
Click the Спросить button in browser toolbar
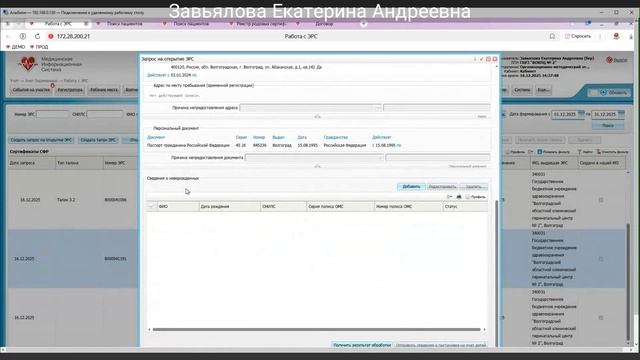578,36
